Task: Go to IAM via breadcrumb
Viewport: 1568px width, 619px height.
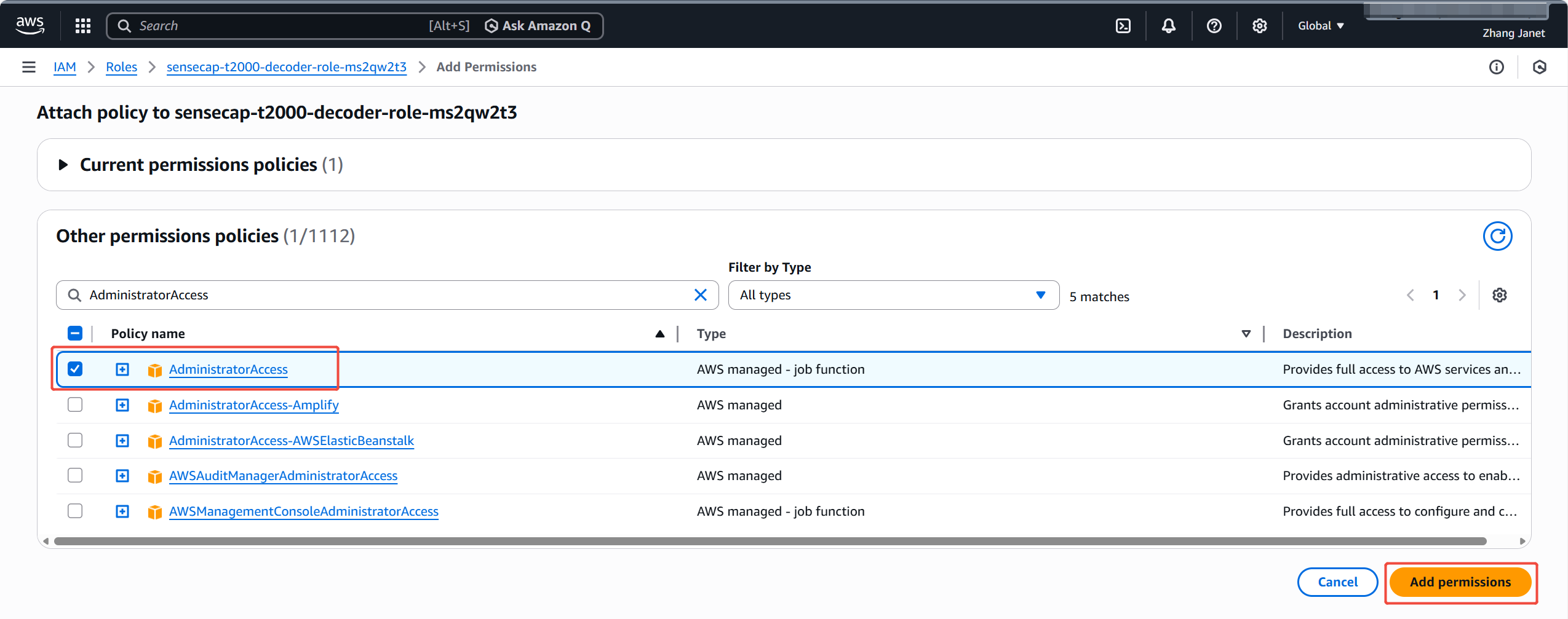Action: (65, 67)
